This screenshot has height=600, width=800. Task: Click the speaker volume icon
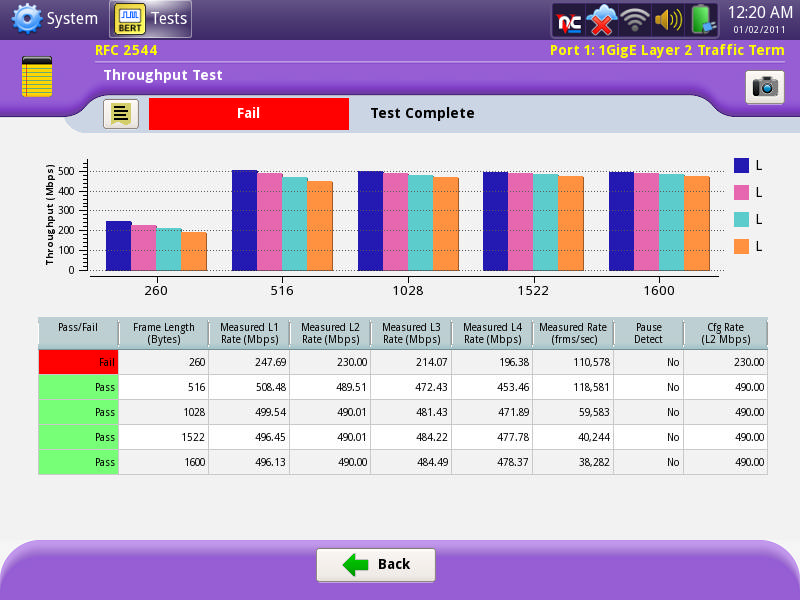pyautogui.click(x=667, y=19)
